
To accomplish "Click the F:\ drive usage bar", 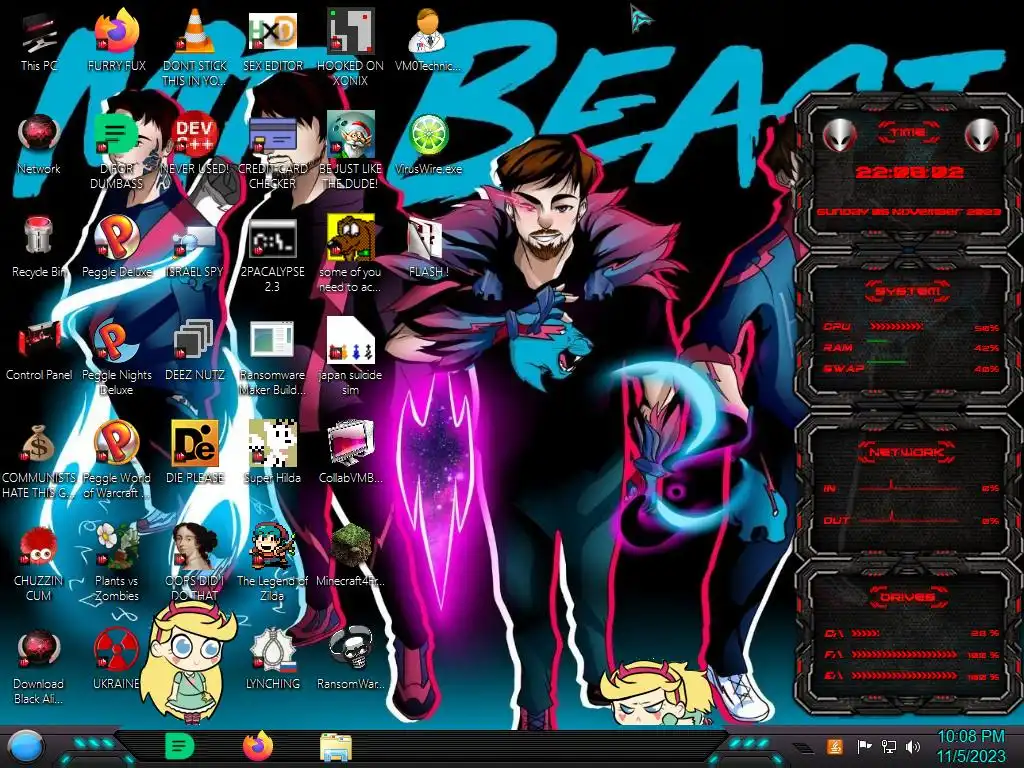I will pos(905,654).
